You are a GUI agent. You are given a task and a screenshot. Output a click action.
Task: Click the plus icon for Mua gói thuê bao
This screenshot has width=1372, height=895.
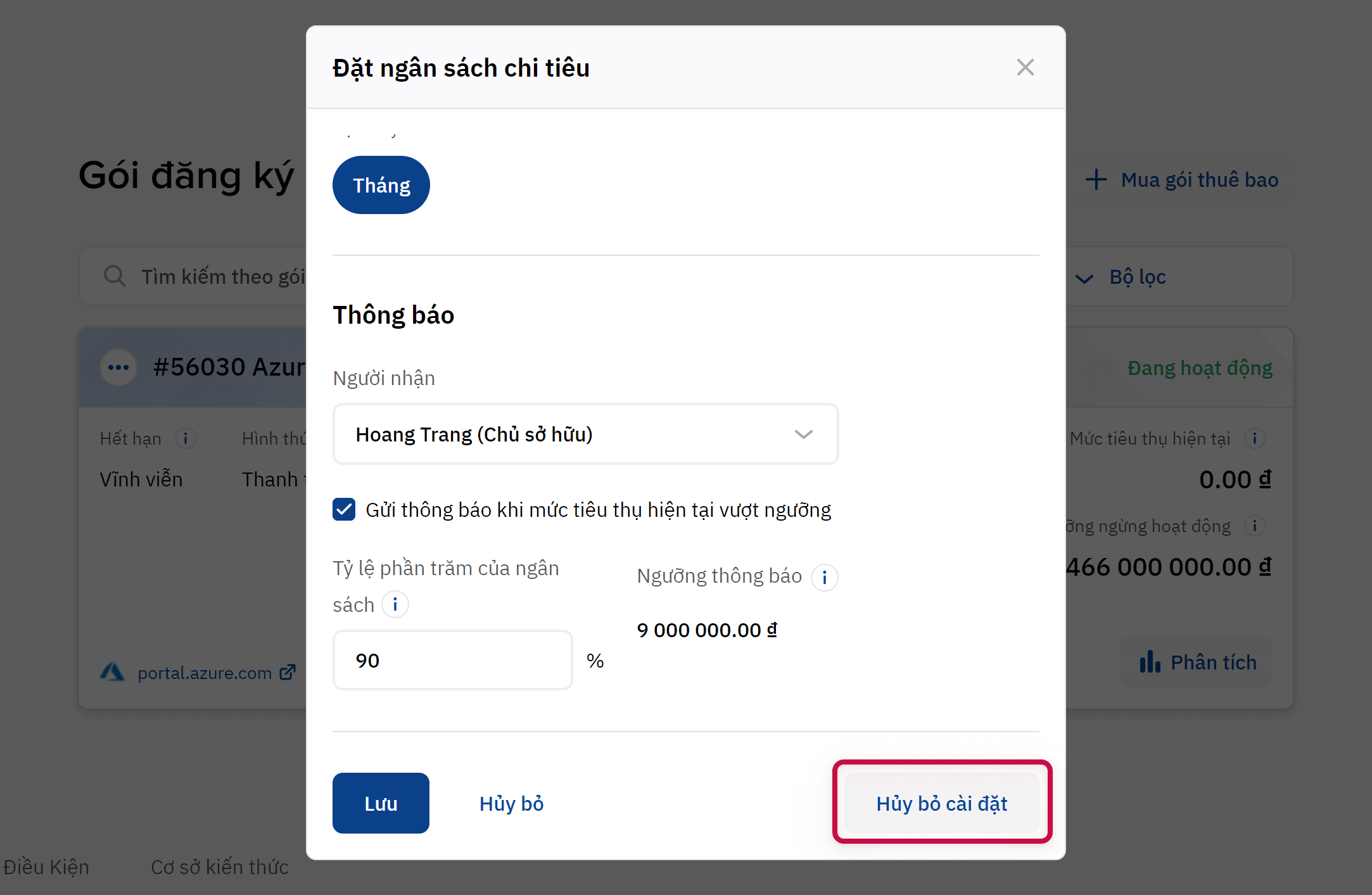1096,180
